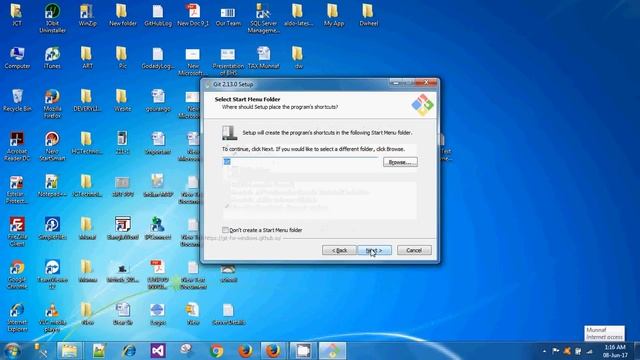Switch to Git Setup taskbar button
Viewport: 640px width, 360px height.
point(332,351)
